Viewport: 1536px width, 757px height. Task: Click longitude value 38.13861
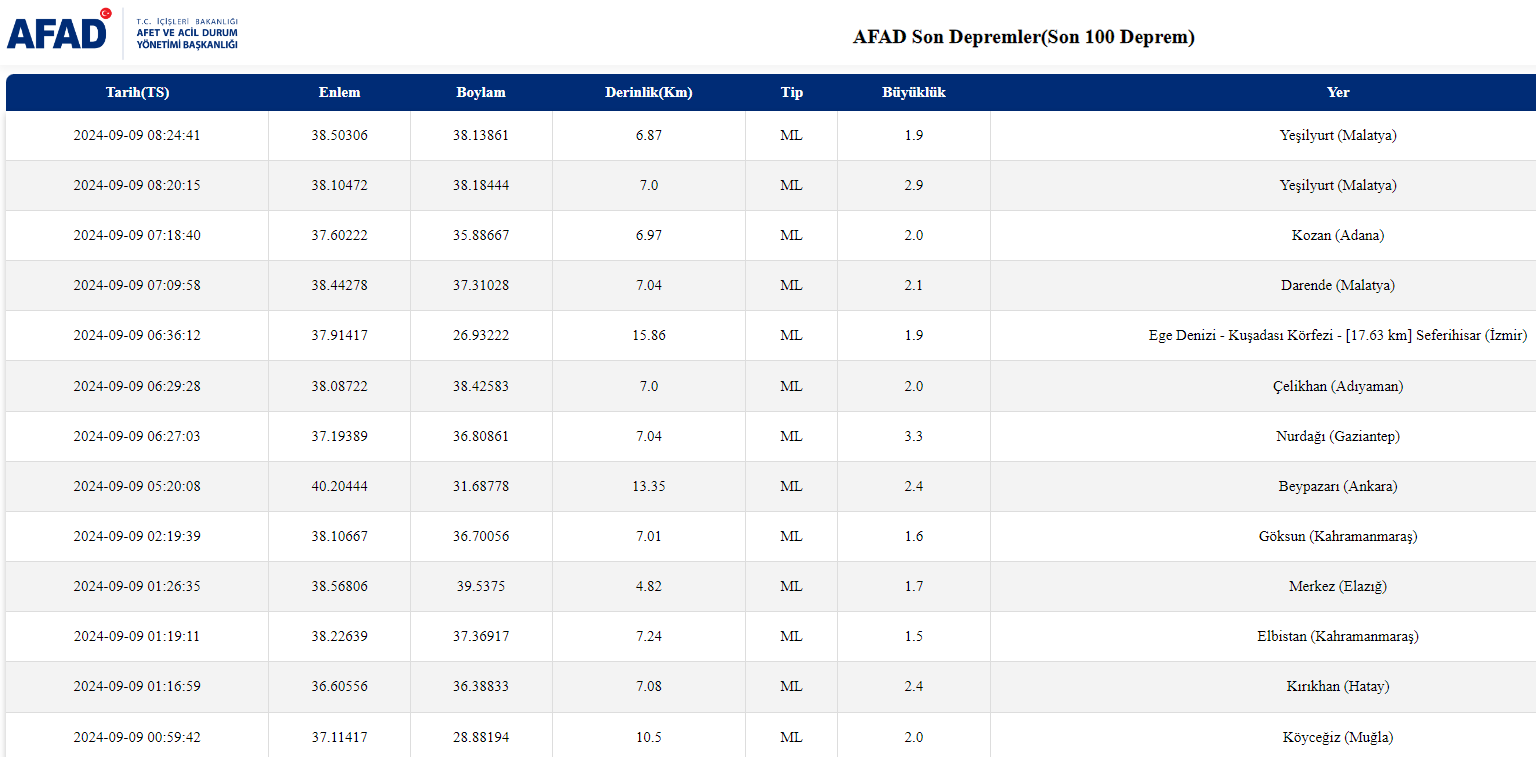point(481,135)
